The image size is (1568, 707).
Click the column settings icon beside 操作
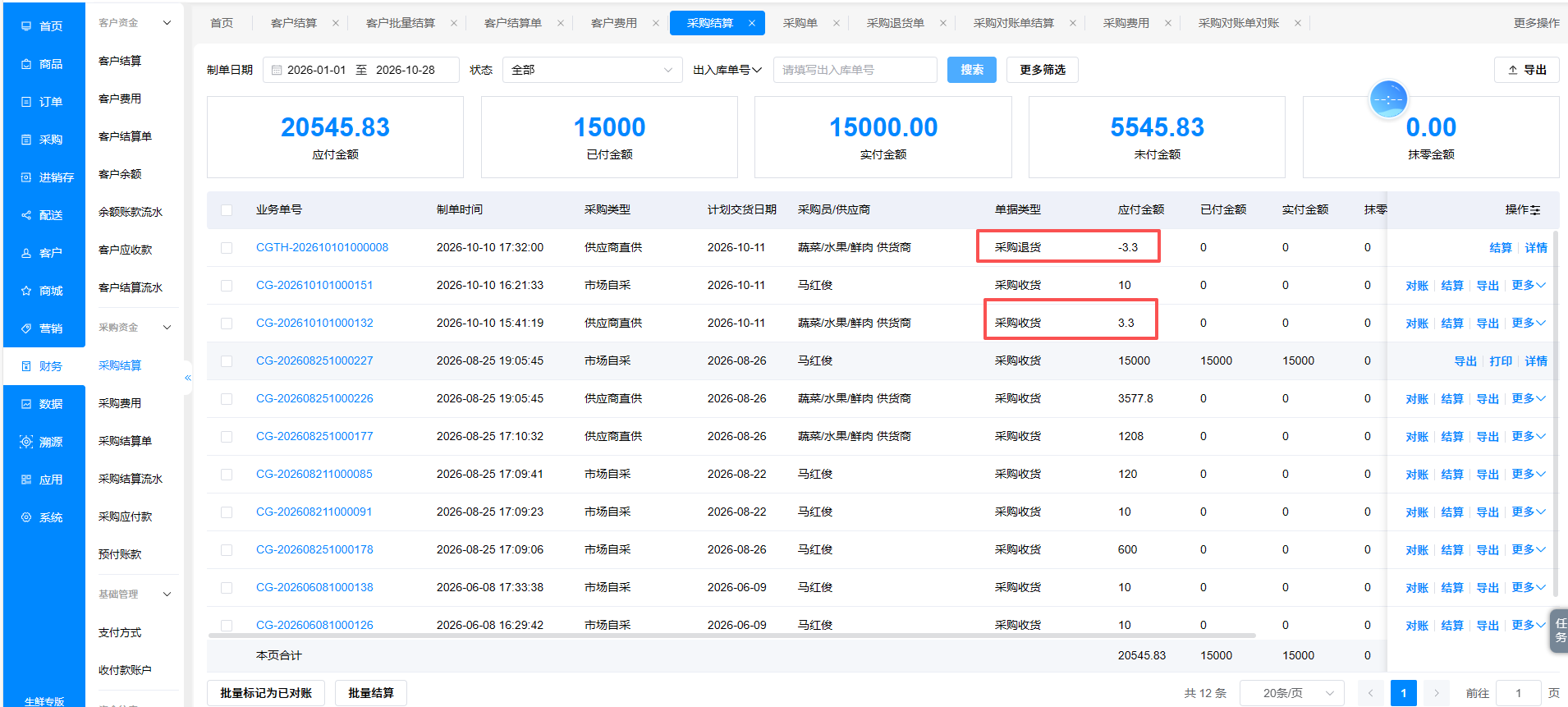tap(1535, 210)
